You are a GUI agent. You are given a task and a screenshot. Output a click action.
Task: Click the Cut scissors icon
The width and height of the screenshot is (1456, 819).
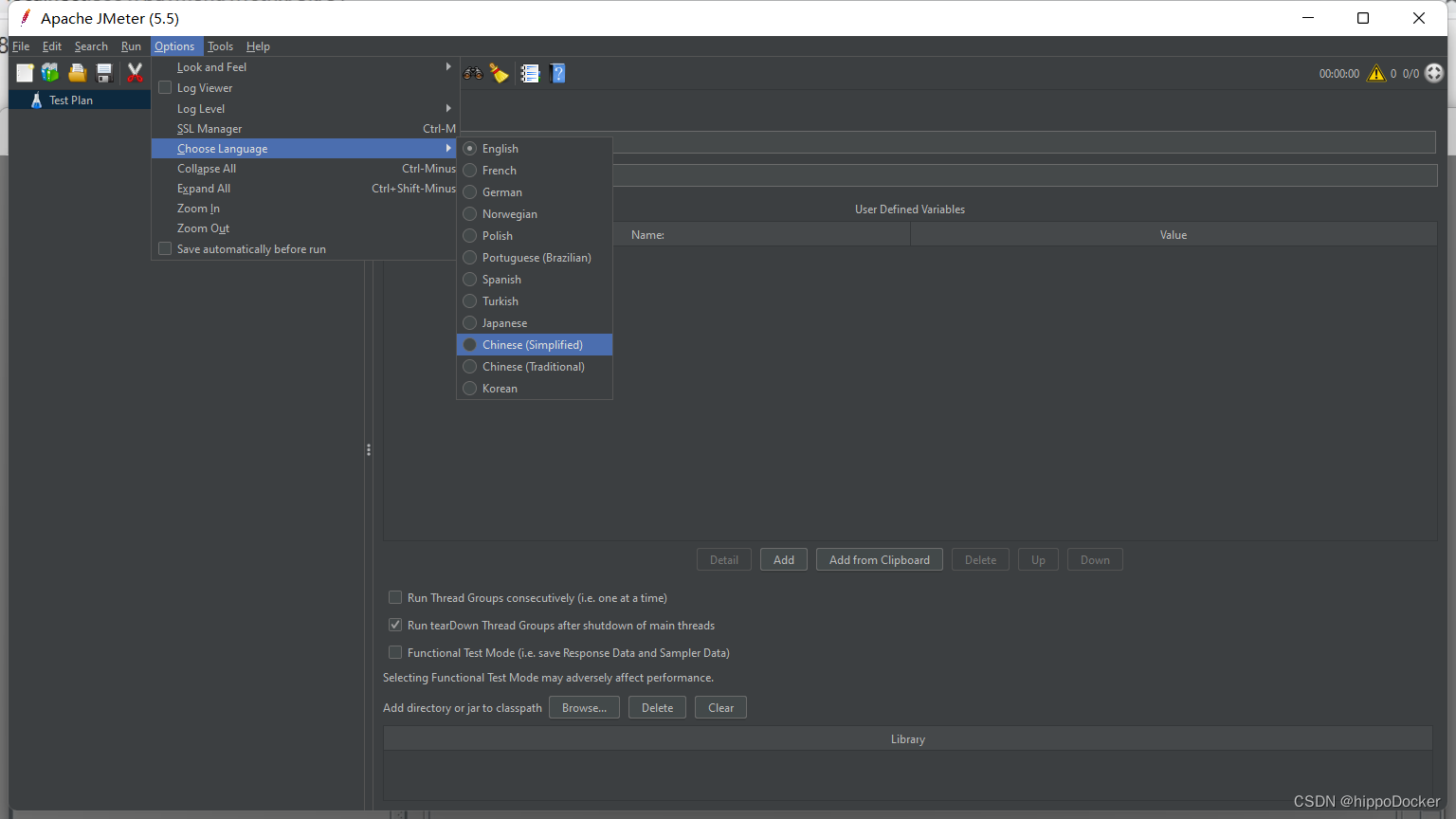coord(136,73)
